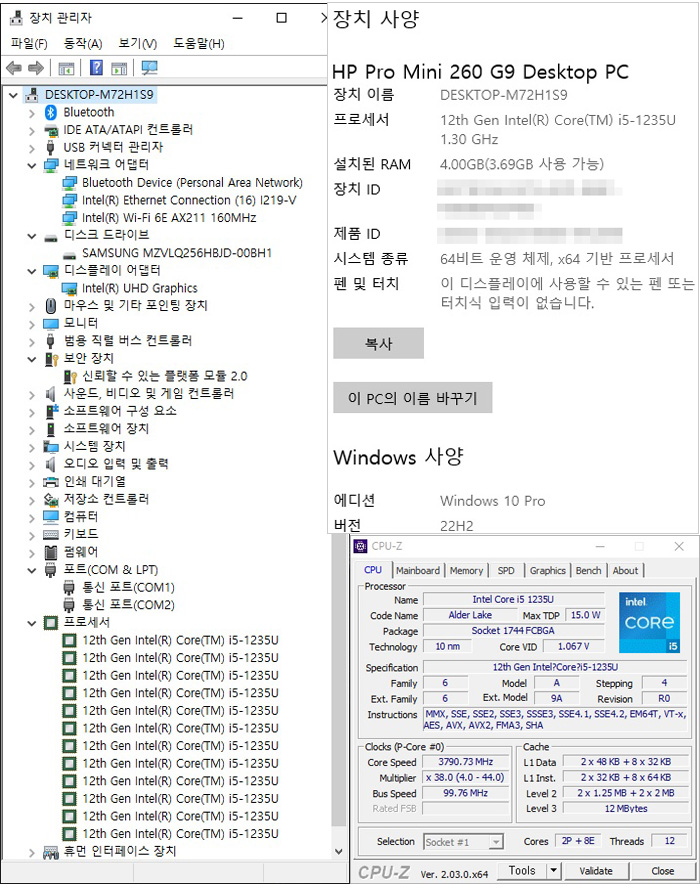Click the Intel Core i5 logo in CPU-Z
This screenshot has height=888, width=700.
649,622
